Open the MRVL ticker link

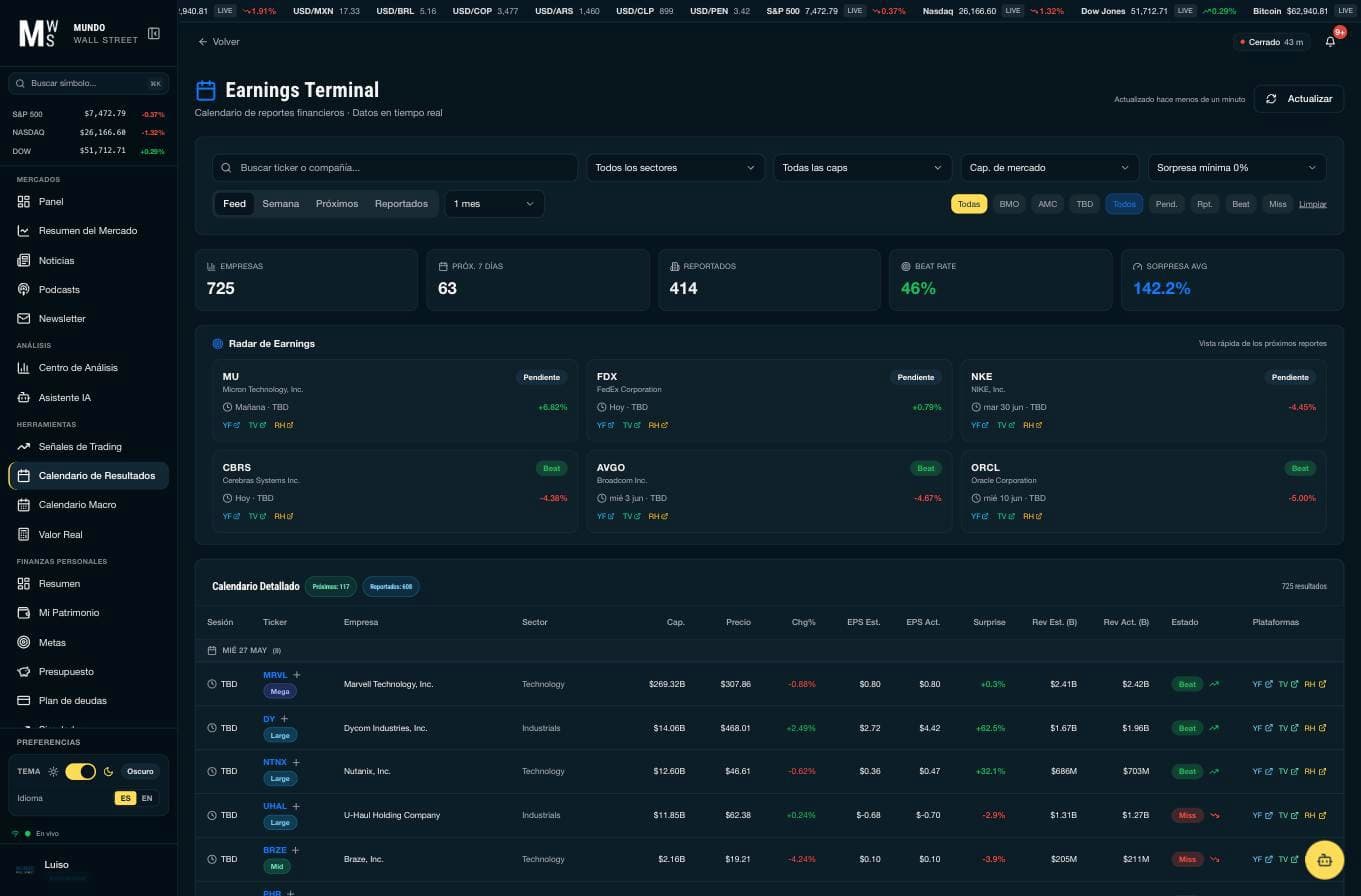point(275,675)
